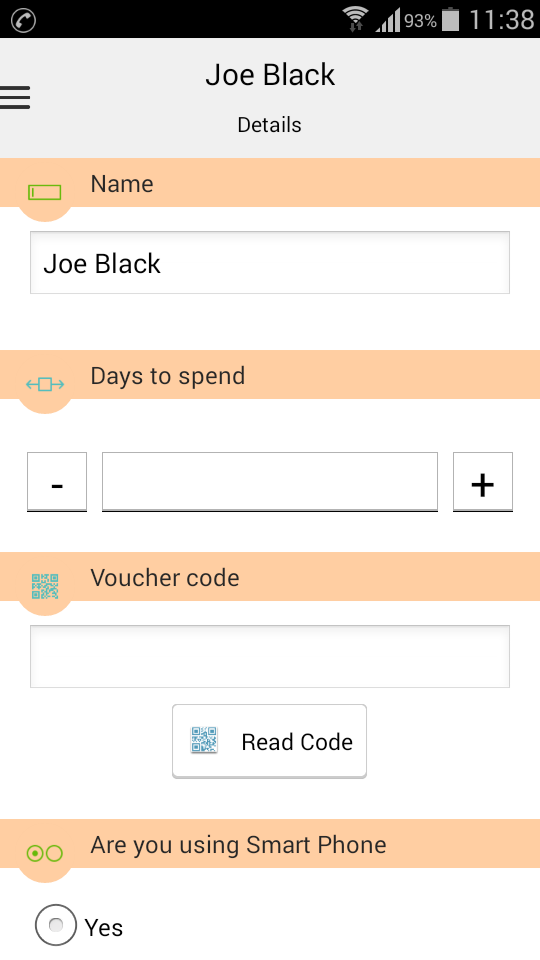Tap the green Name field icon
The height and width of the screenshot is (960, 540).
point(45,192)
